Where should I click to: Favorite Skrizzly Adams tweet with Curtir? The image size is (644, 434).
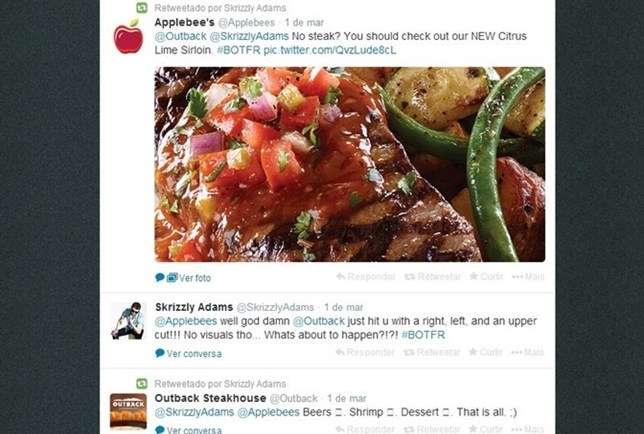485,352
